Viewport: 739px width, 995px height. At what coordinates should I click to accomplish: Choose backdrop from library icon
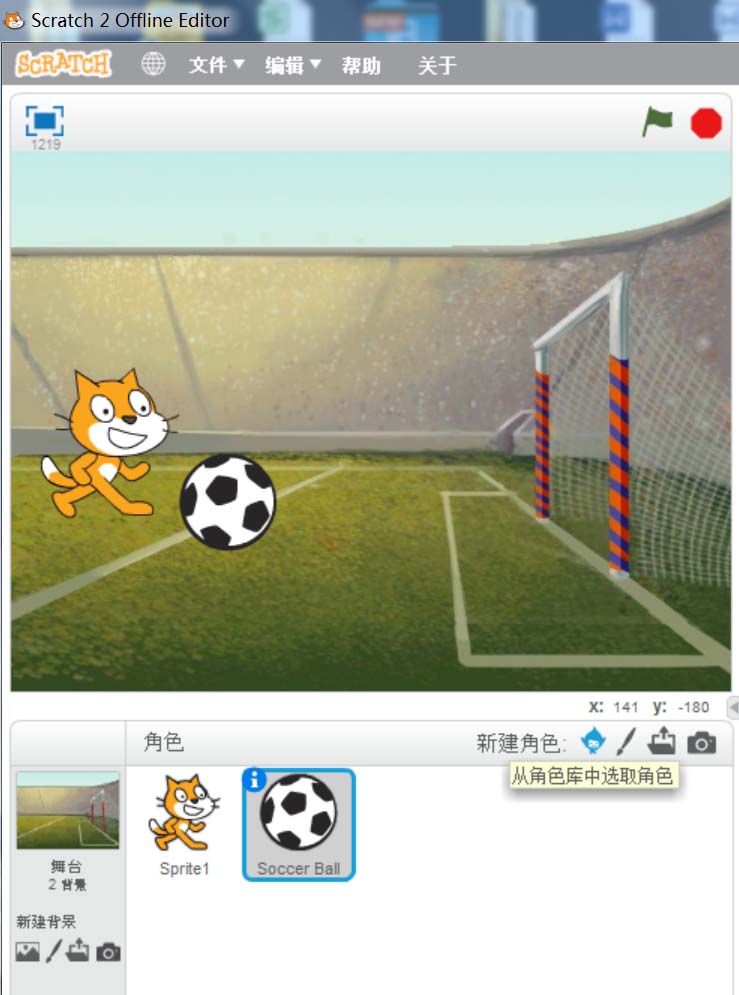coord(27,951)
